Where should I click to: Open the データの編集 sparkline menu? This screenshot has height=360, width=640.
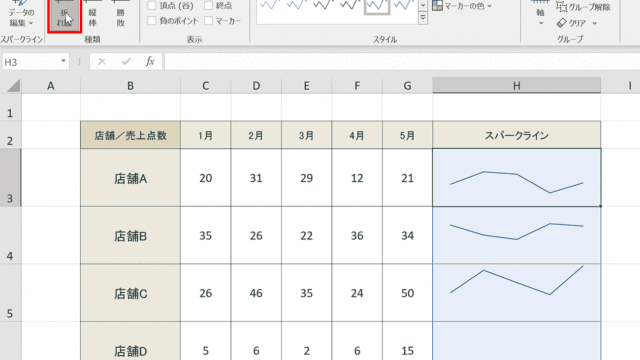point(21,14)
